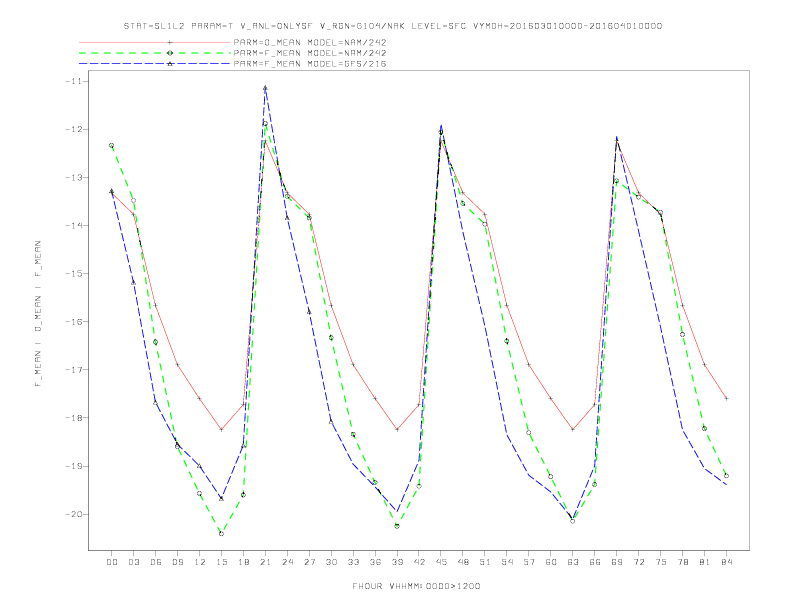Click x-axis tick label 36

pyautogui.click(x=375, y=562)
